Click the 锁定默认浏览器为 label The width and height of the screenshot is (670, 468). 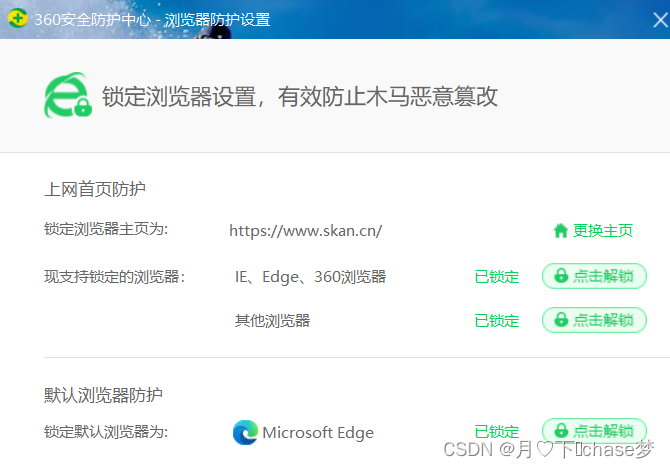(106, 432)
